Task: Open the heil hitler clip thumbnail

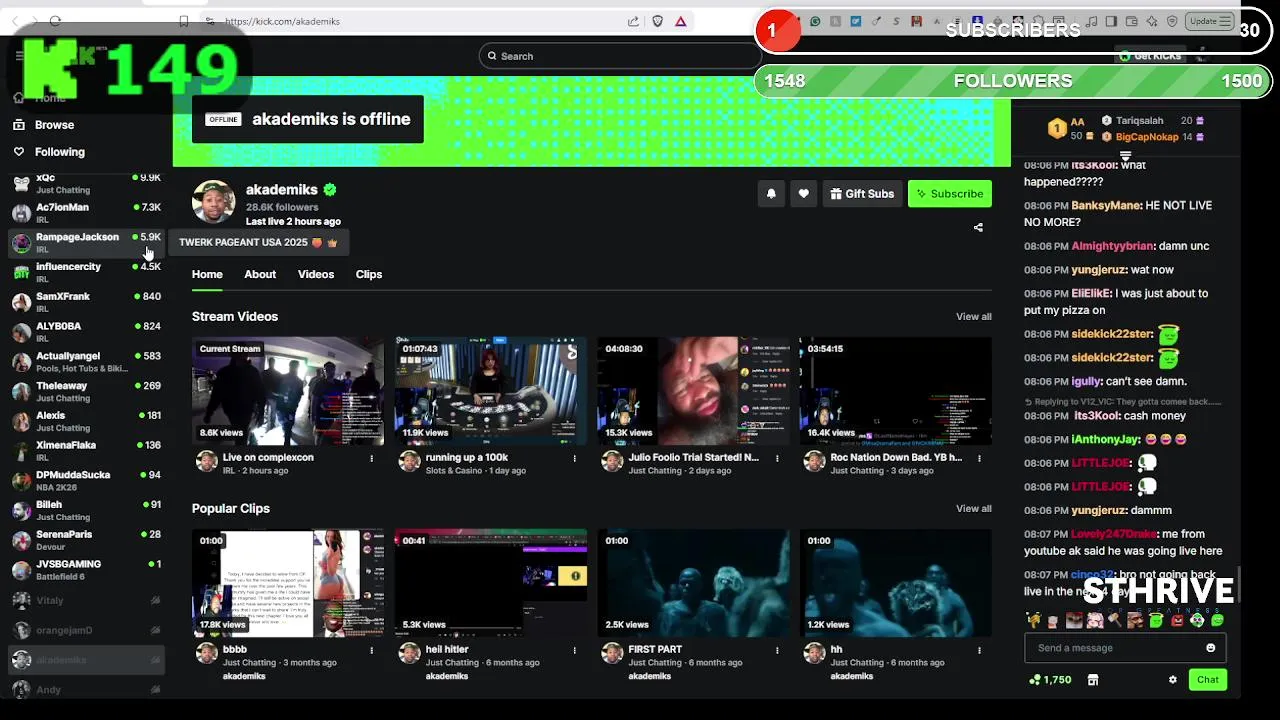Action: (x=491, y=583)
